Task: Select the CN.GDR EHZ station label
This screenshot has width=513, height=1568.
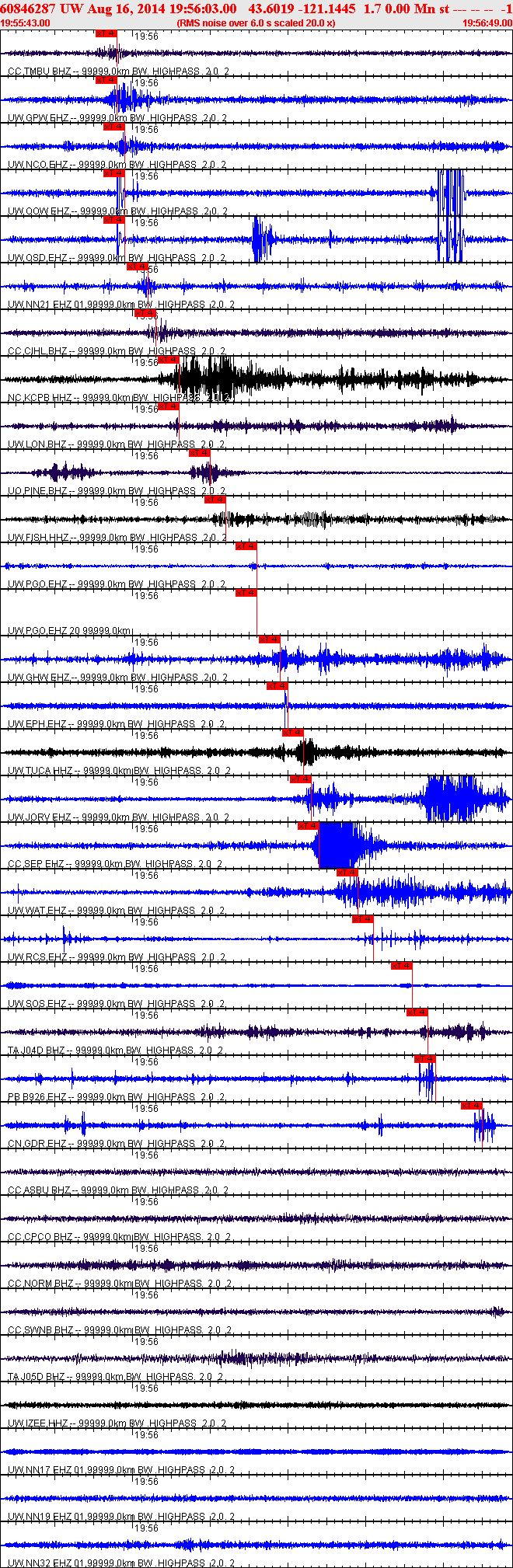Action: (x=117, y=1144)
